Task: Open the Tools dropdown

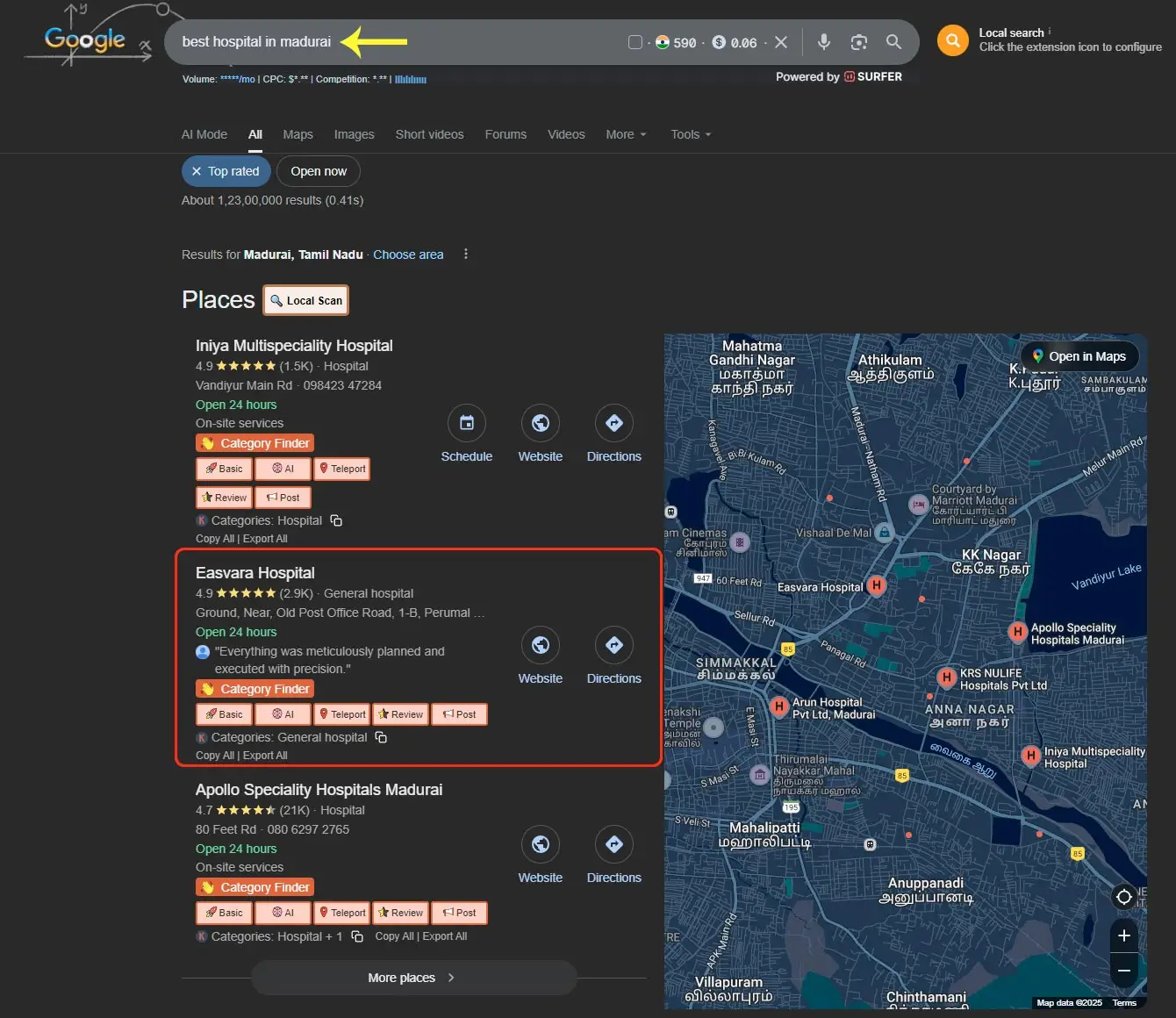Action: [691, 134]
